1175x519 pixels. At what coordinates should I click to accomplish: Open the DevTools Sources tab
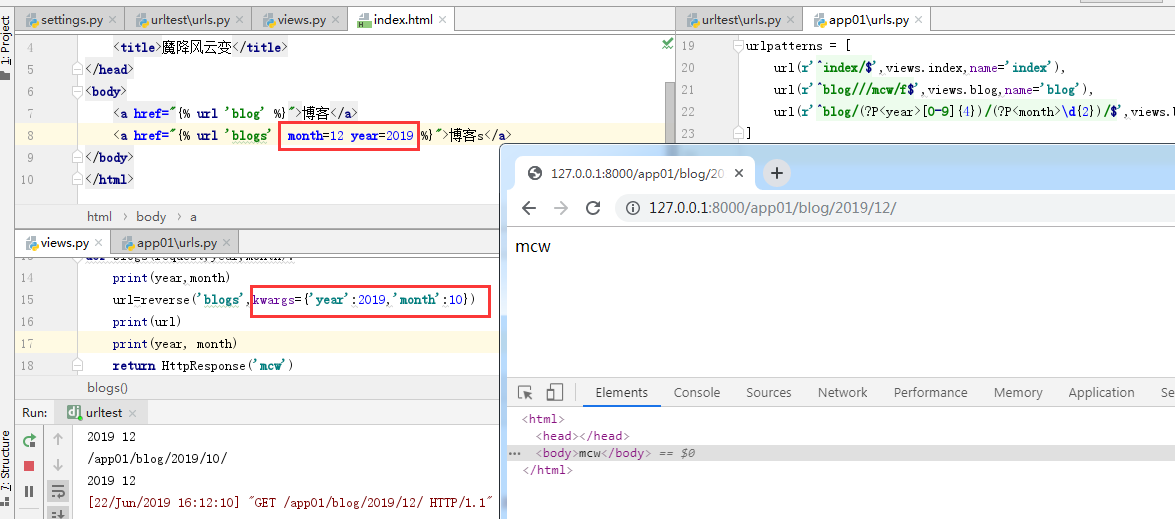tap(769, 392)
